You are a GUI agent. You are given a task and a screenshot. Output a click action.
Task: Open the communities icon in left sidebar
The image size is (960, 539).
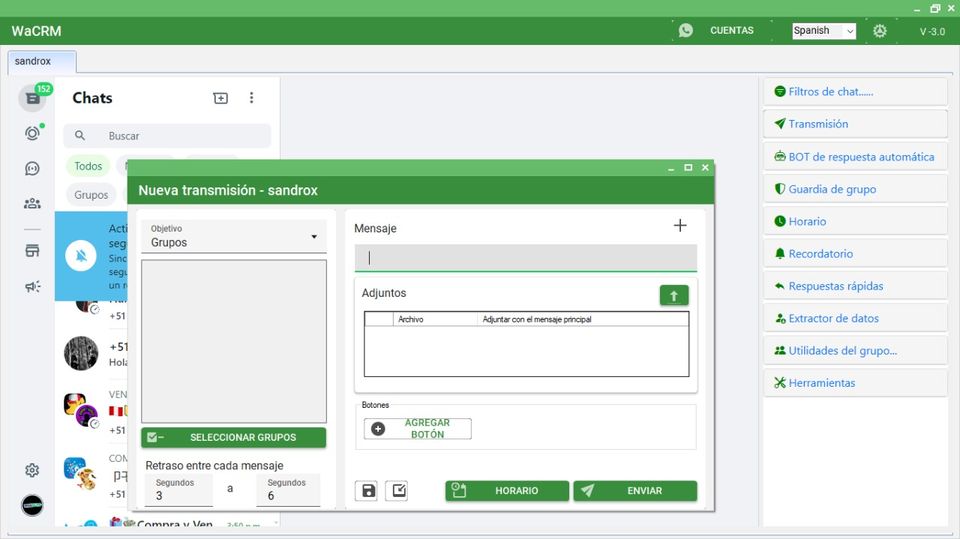tap(32, 203)
